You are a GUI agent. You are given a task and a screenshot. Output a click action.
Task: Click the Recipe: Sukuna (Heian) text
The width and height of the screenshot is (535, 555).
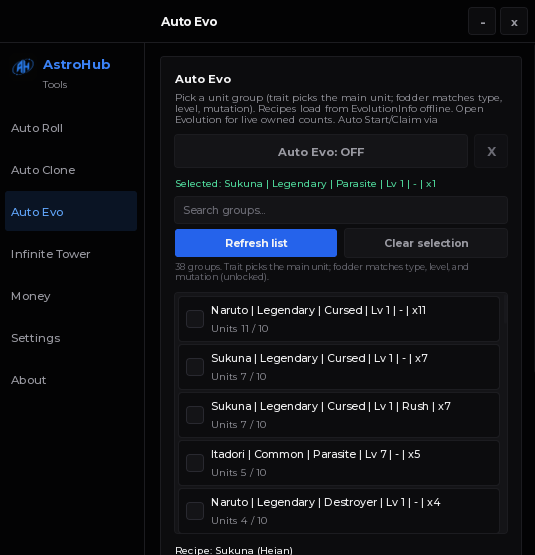(234, 550)
